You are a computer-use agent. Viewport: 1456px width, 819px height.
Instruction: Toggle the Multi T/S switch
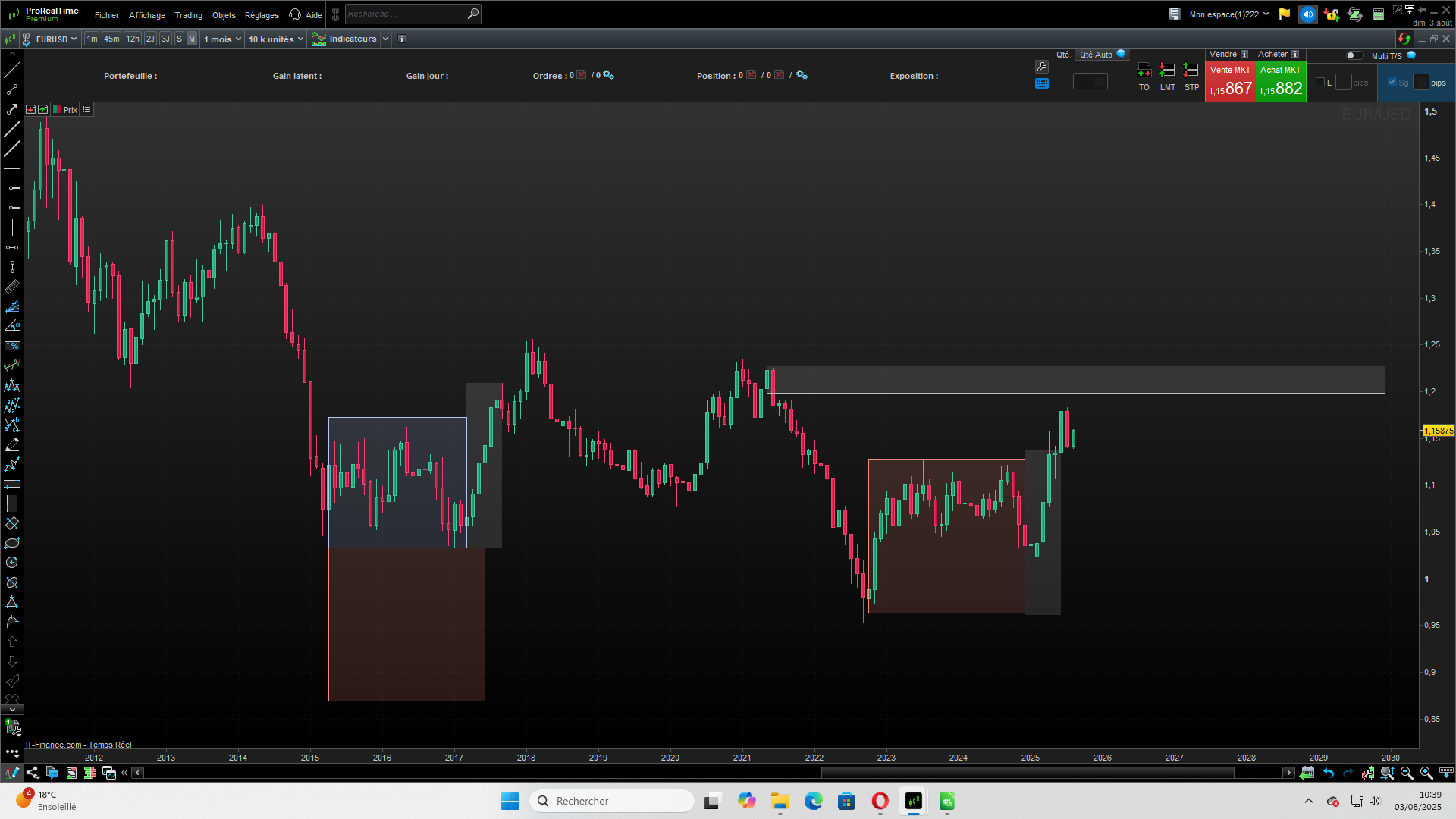1354,55
